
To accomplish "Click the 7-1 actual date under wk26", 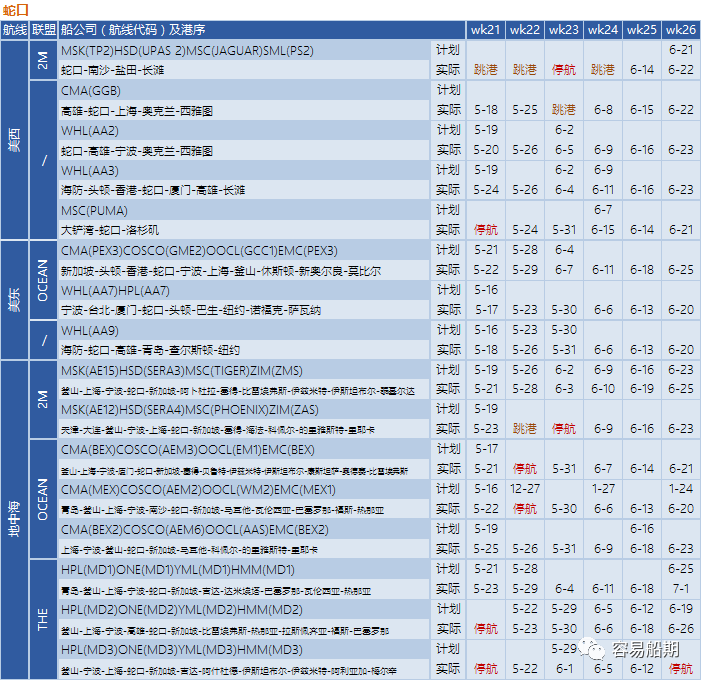I will pos(681,589).
